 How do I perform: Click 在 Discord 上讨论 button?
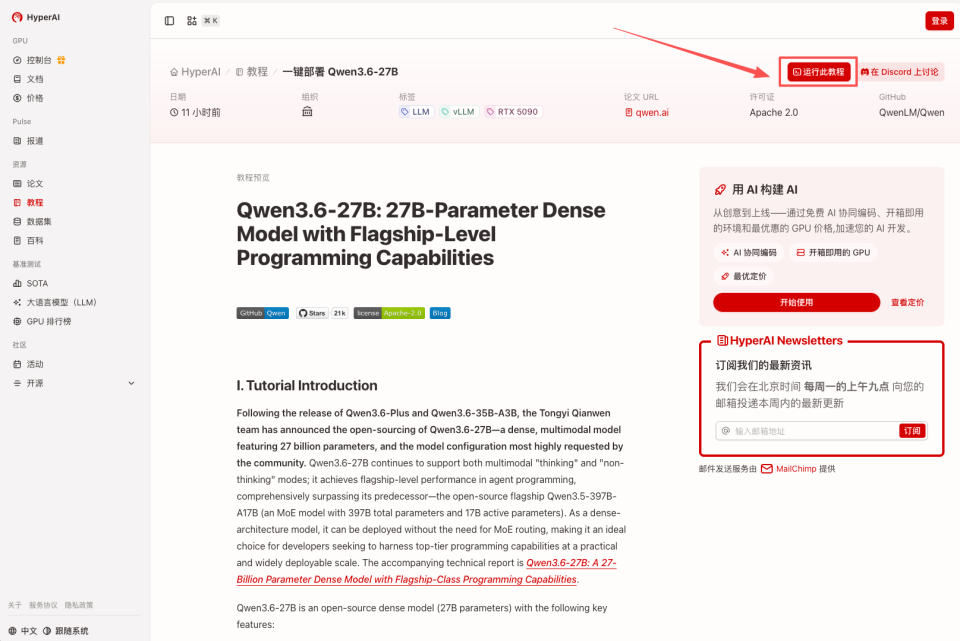899,72
